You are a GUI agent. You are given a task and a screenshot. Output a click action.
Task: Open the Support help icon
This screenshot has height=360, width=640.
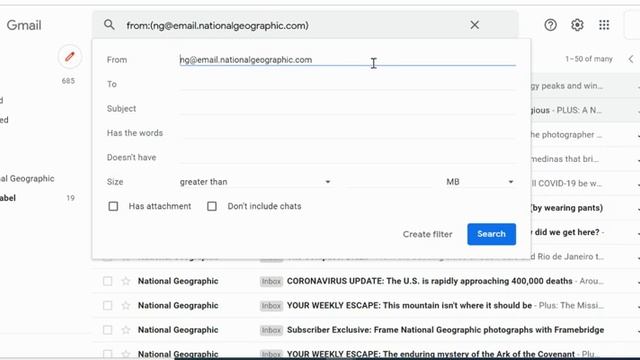(550, 25)
